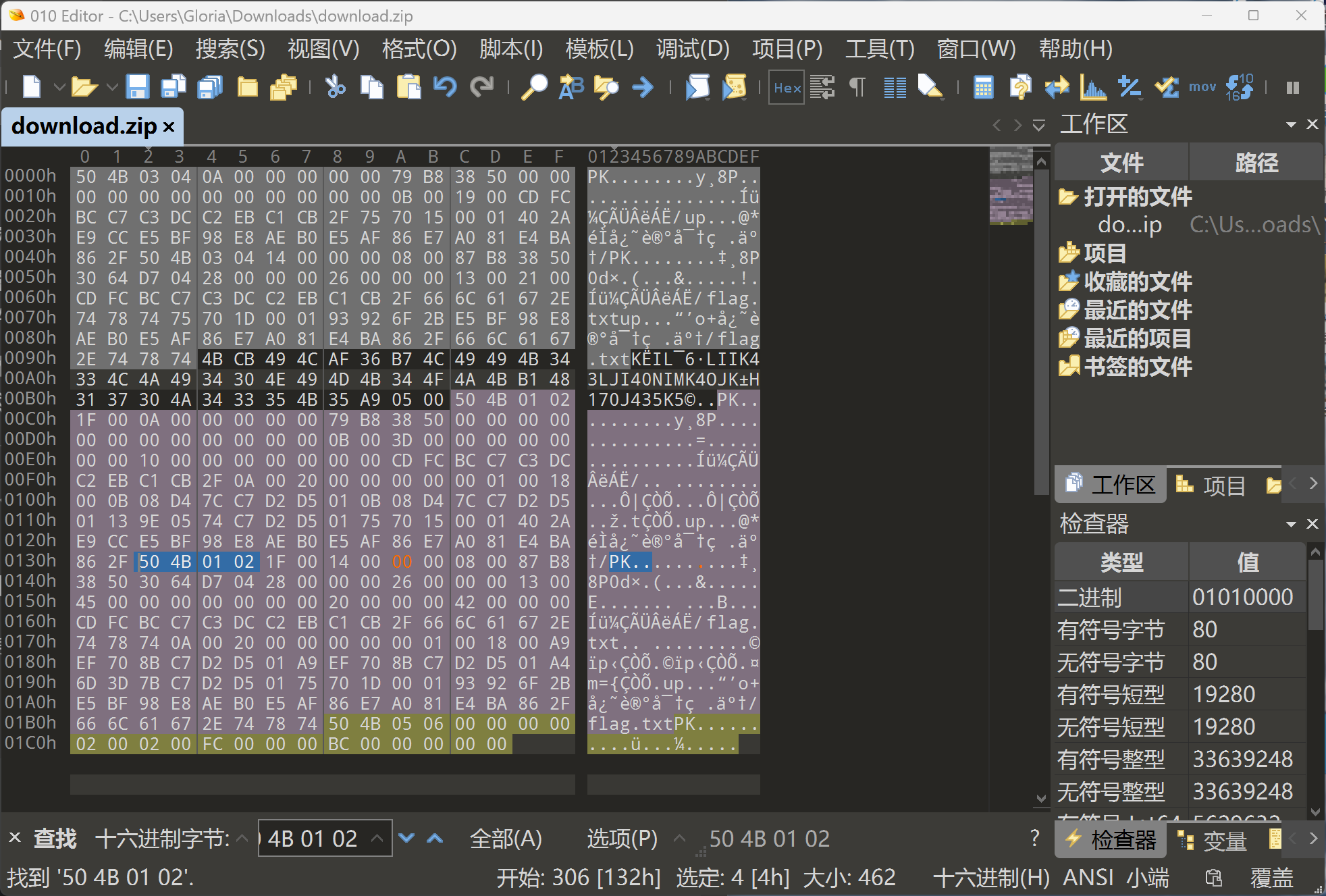Toggle Hex edit mode button
1326x896 pixels.
(x=787, y=87)
